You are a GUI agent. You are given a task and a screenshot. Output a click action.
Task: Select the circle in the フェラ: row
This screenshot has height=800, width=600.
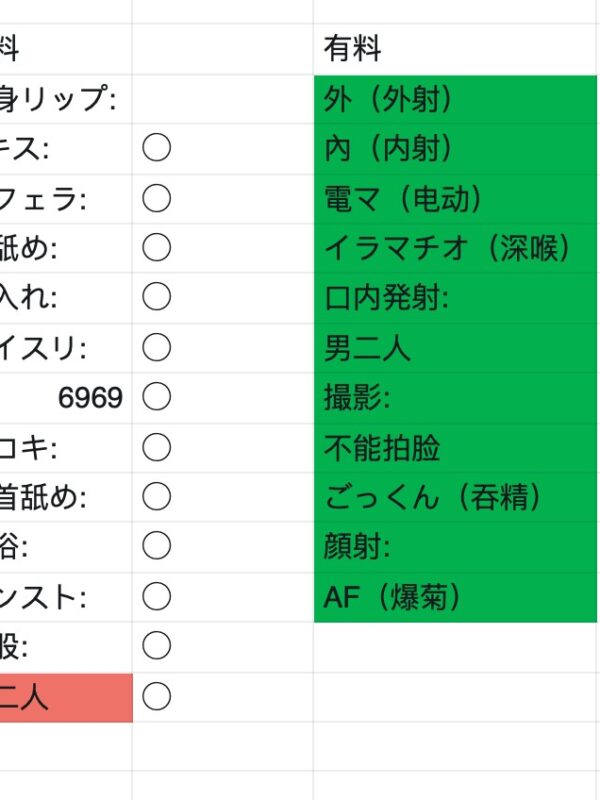coord(156,199)
